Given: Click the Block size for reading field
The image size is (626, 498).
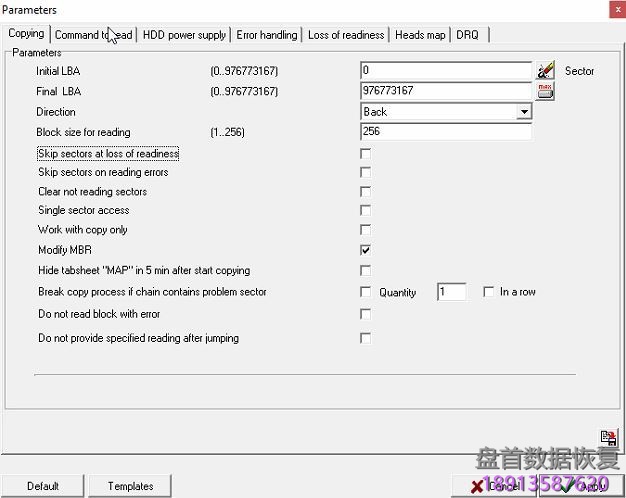Looking at the screenshot, I should 445,132.
